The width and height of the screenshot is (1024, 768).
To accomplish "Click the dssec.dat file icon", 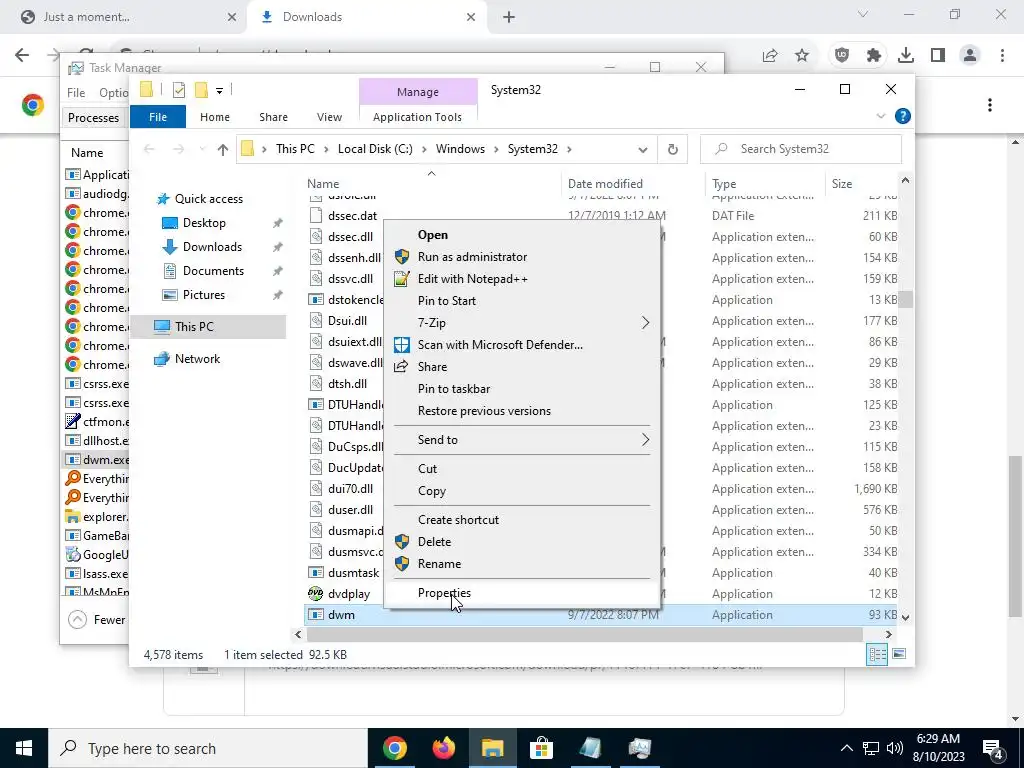I will 315,216.
